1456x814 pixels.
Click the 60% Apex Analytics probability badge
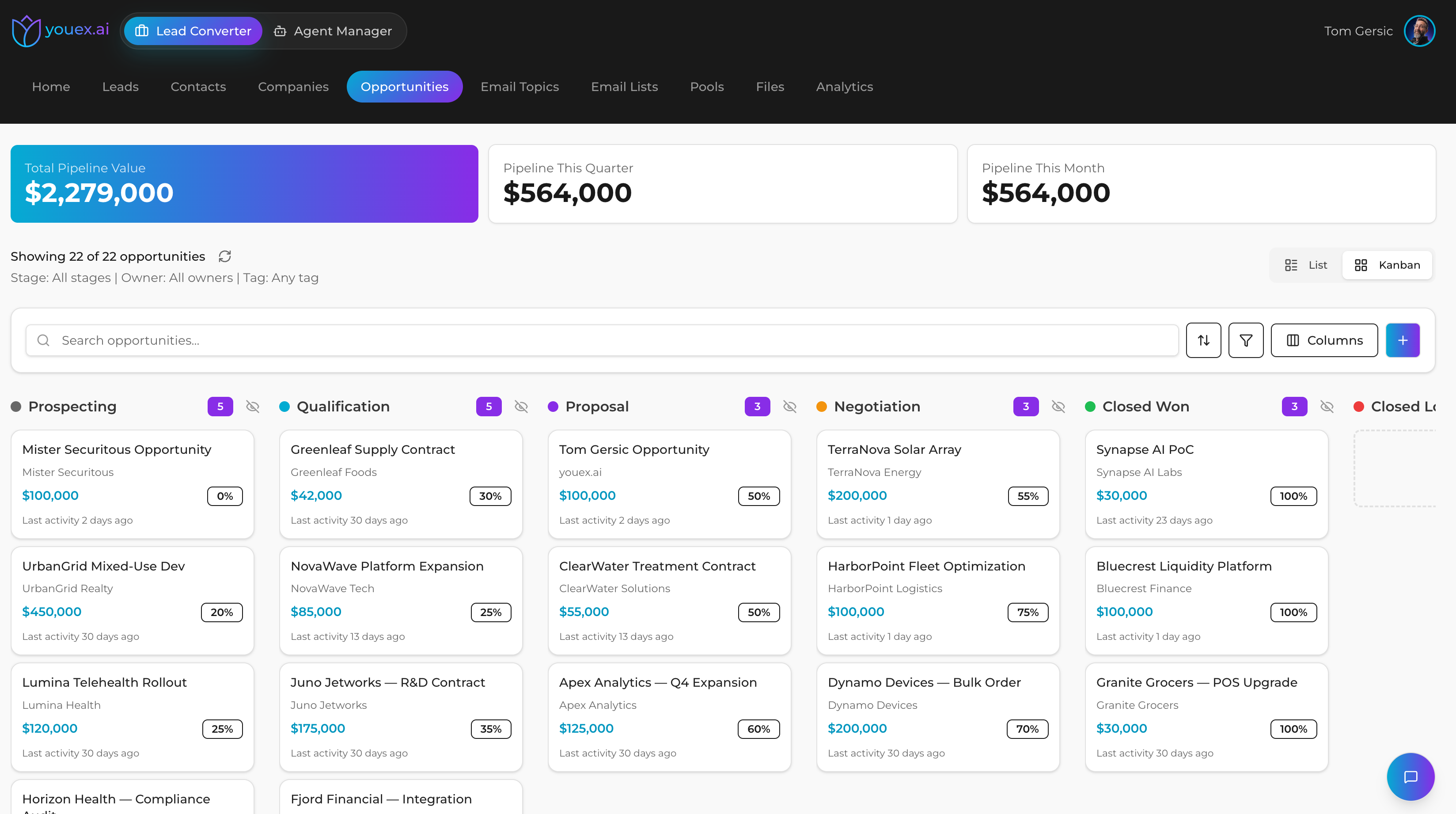(x=758, y=729)
